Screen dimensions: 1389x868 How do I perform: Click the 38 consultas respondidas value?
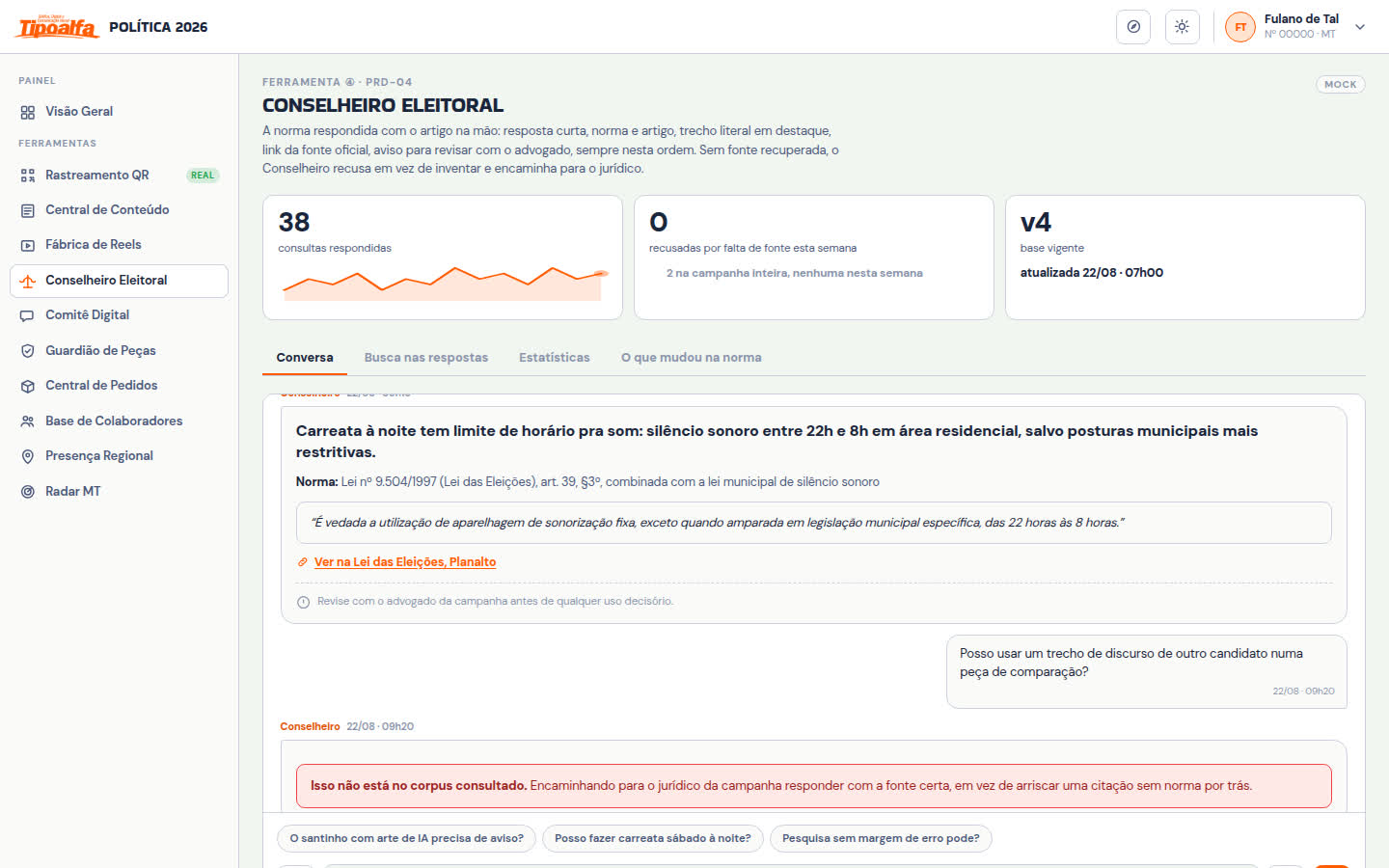[294, 223]
